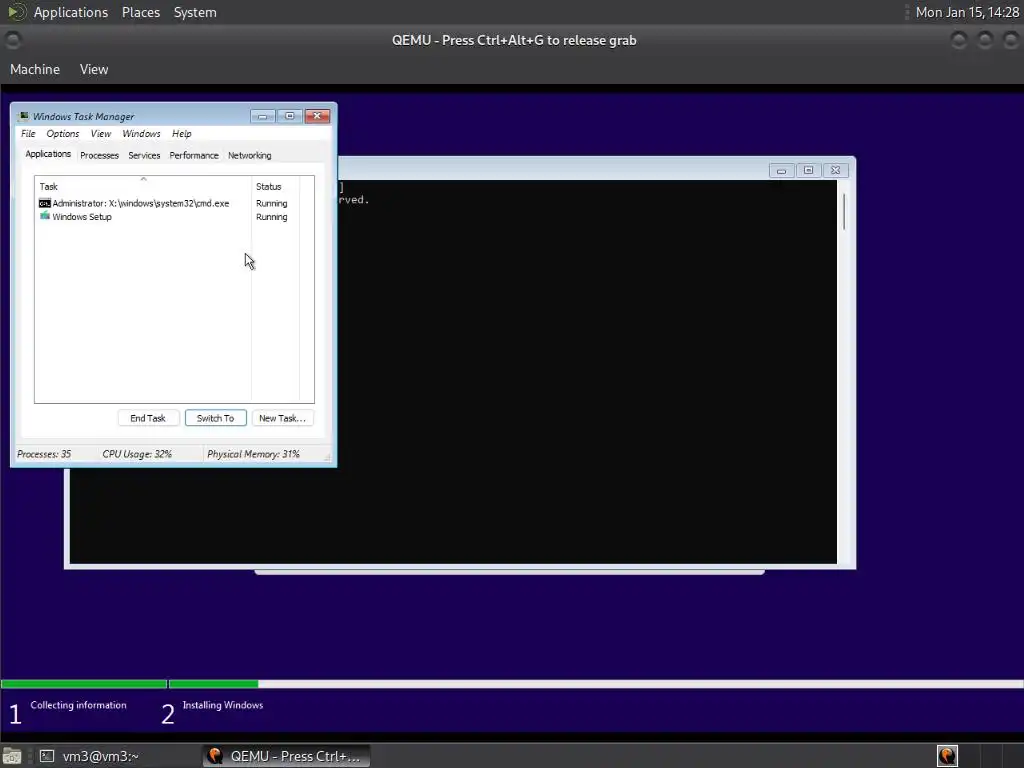Viewport: 1024px width, 768px height.
Task: Click the show desktop icon in bottom panel
Action: [12, 756]
